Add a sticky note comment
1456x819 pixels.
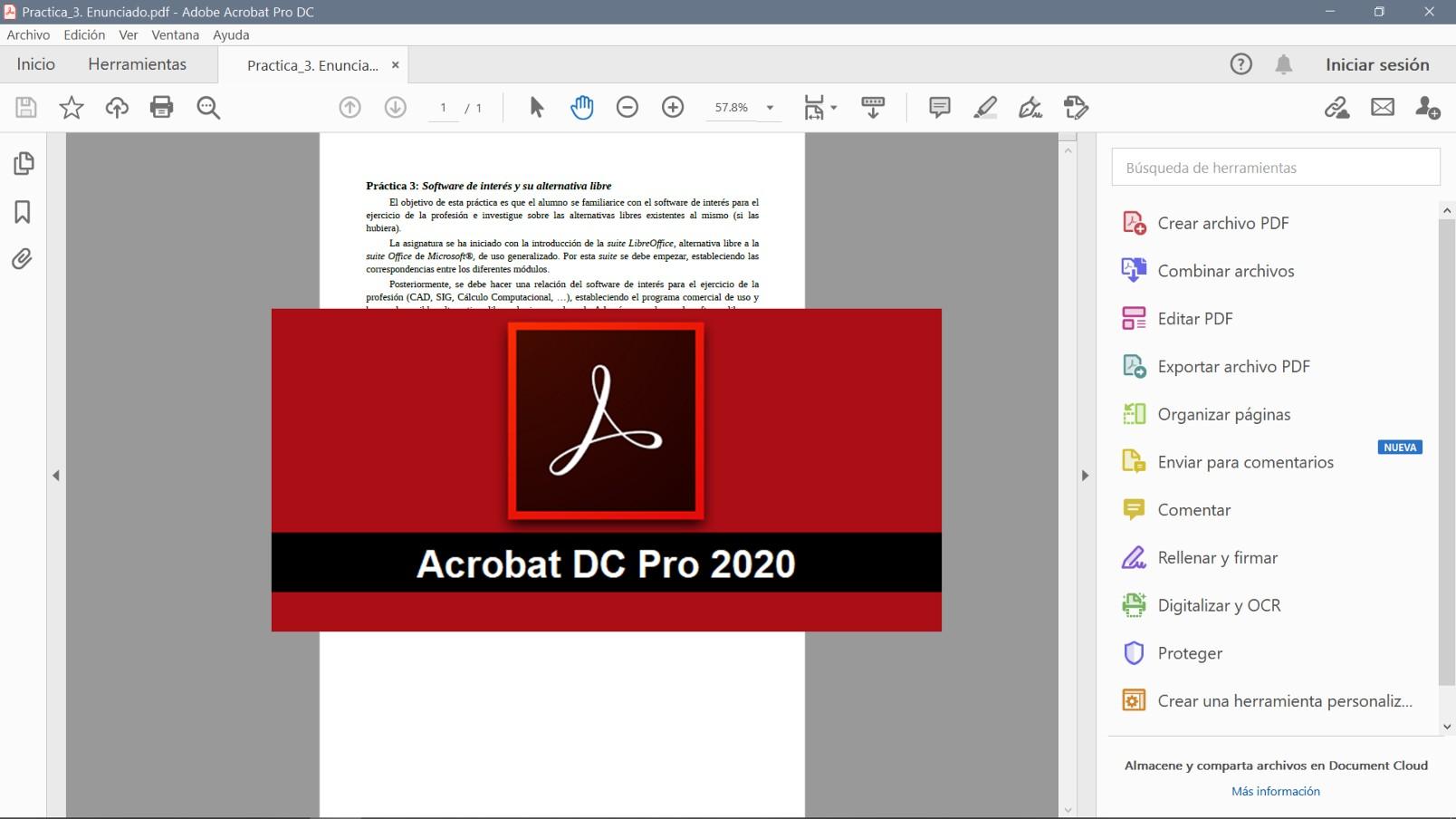(940, 108)
